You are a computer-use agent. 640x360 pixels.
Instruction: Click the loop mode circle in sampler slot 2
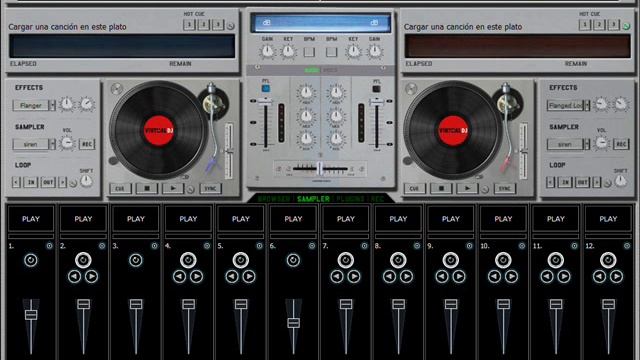83,260
